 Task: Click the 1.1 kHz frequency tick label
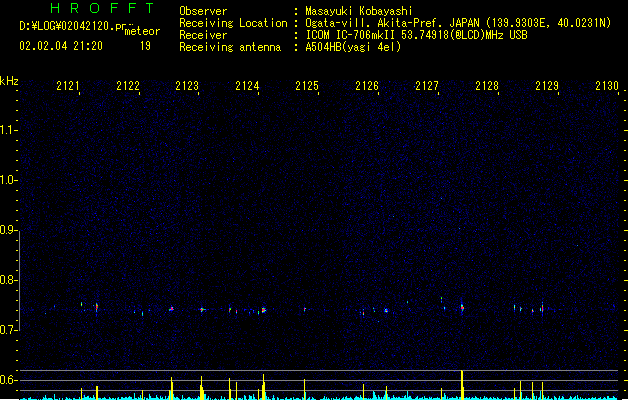pyautogui.click(x=8, y=130)
